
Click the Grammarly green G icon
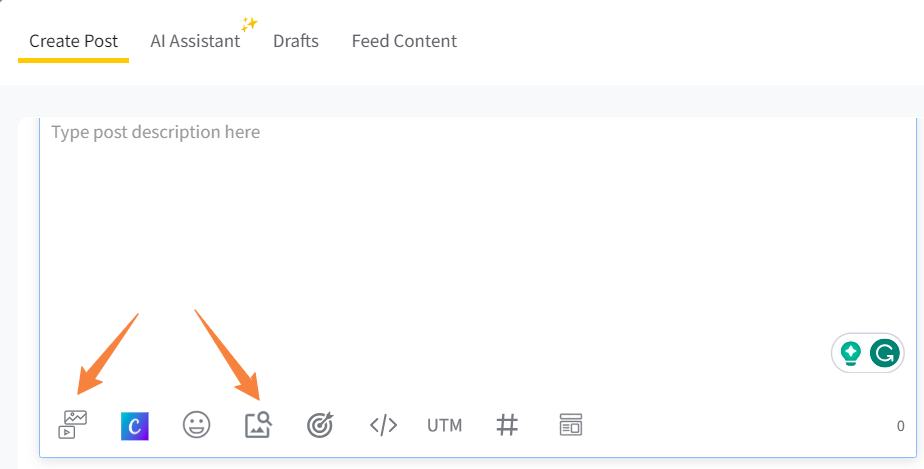(884, 353)
